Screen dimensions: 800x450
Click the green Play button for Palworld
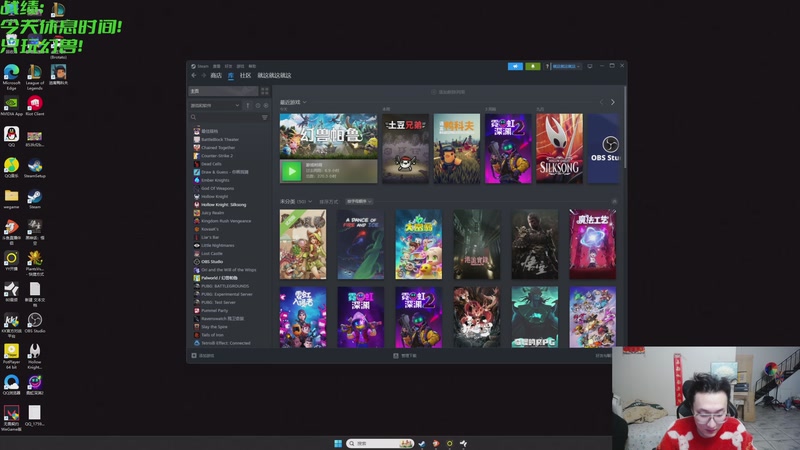[x=291, y=171]
